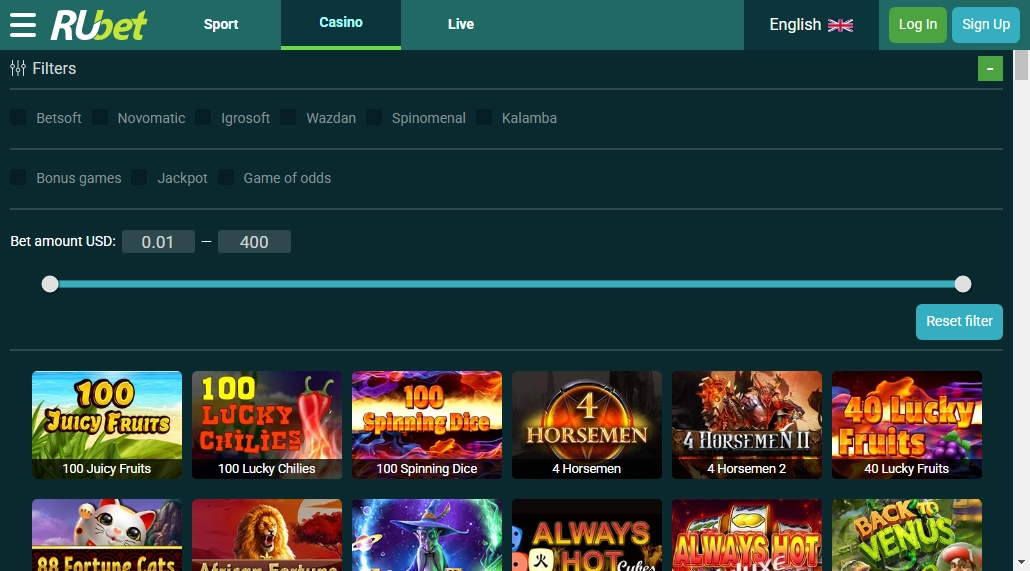Check the Betsoft provider filter
Image resolution: width=1030 pixels, height=571 pixels.
(x=18, y=118)
